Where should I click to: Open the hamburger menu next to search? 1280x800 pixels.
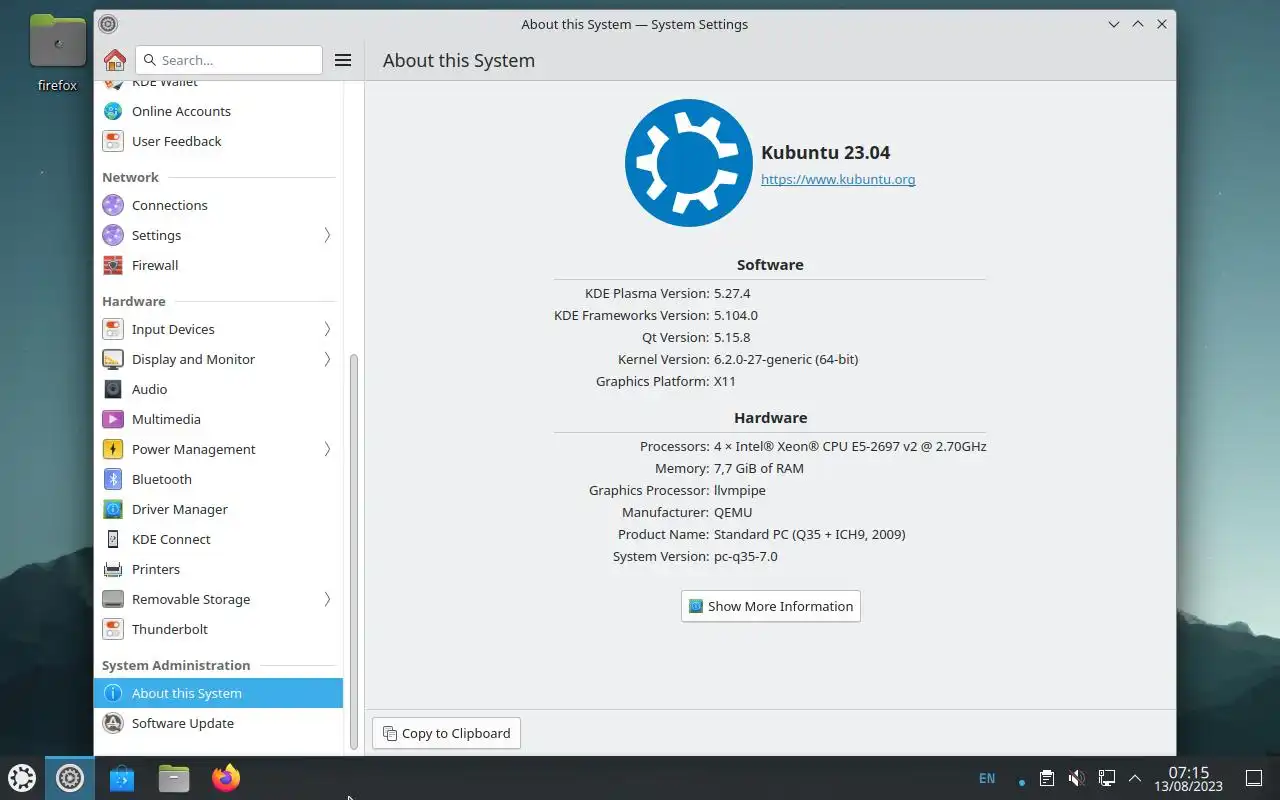pyautogui.click(x=343, y=60)
